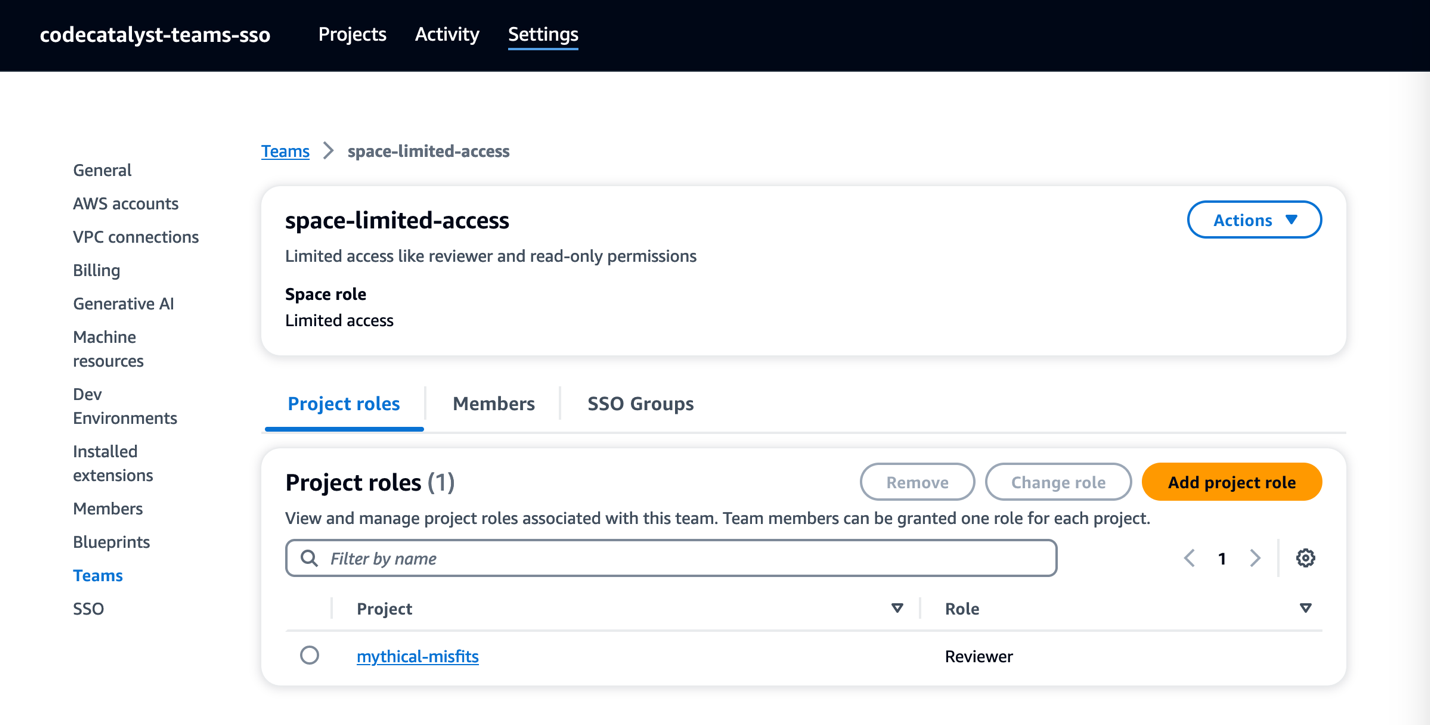Viewport: 1430px width, 725px height.
Task: Go to previous page arrow
Action: pyautogui.click(x=1189, y=558)
